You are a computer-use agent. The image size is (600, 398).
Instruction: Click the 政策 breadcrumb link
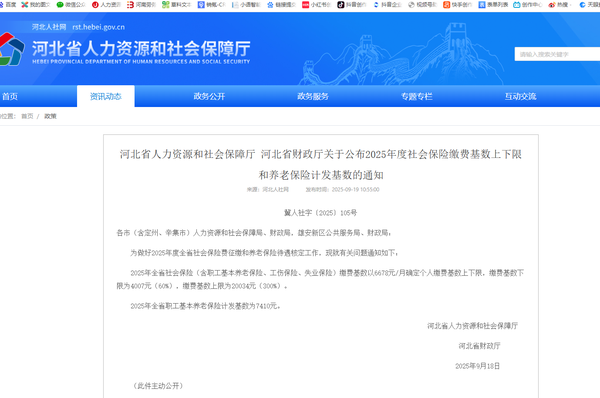[50, 116]
